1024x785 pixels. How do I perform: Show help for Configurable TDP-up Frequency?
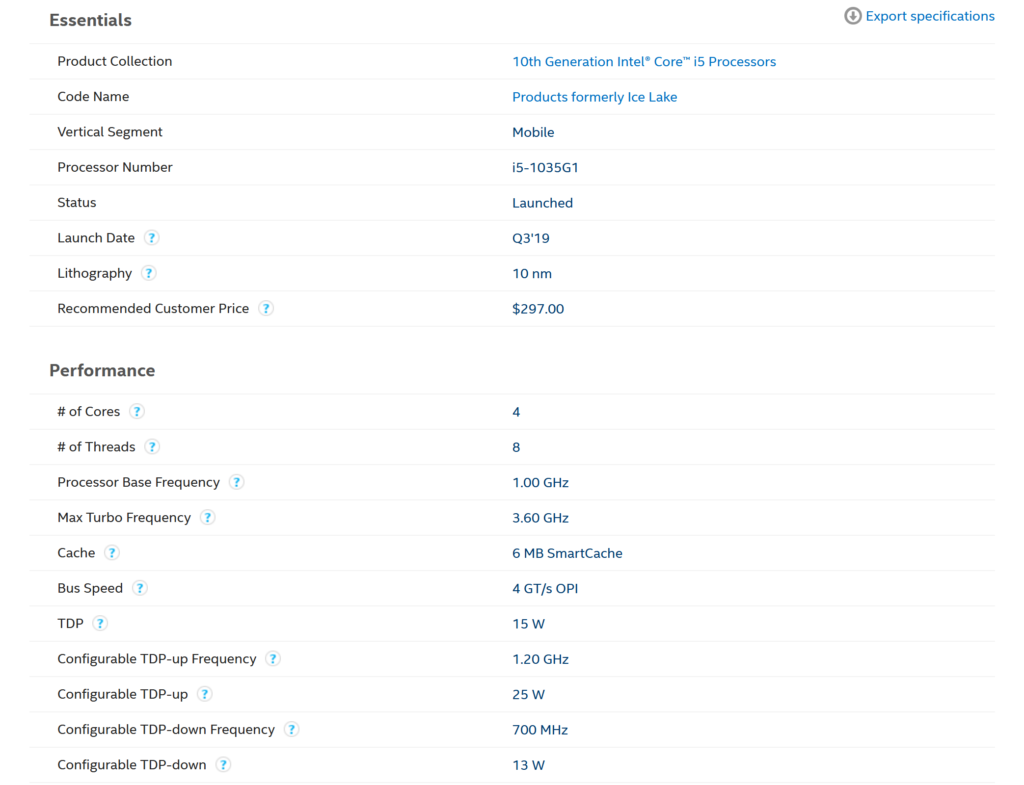click(x=273, y=658)
